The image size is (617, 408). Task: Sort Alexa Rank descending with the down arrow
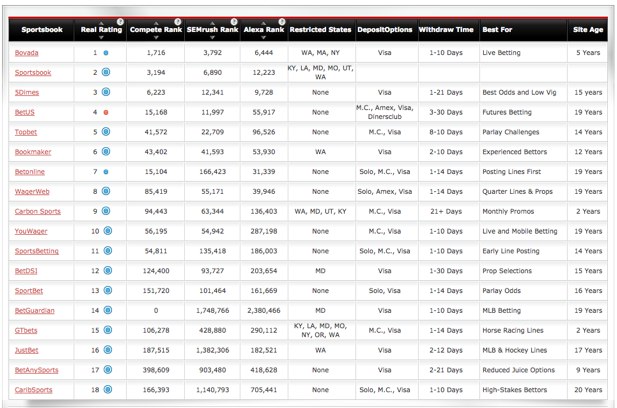(x=264, y=37)
